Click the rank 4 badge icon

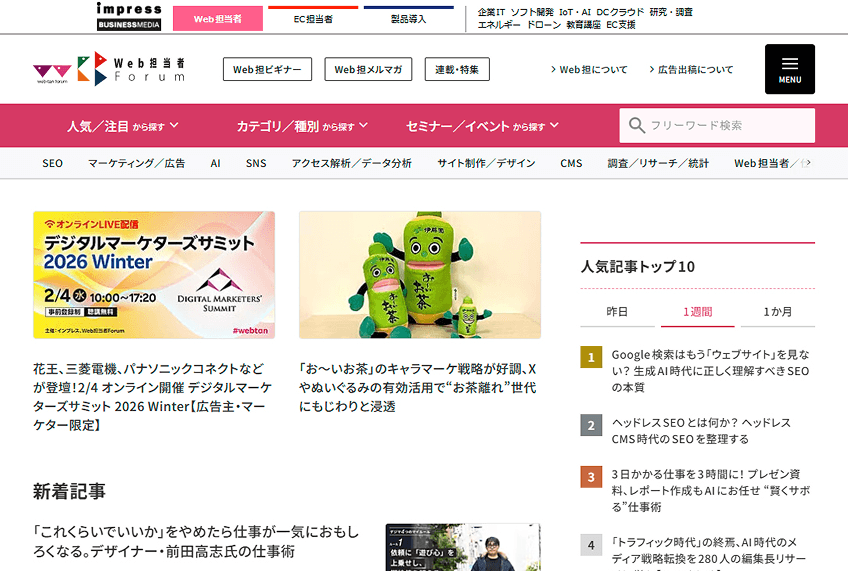point(591,545)
